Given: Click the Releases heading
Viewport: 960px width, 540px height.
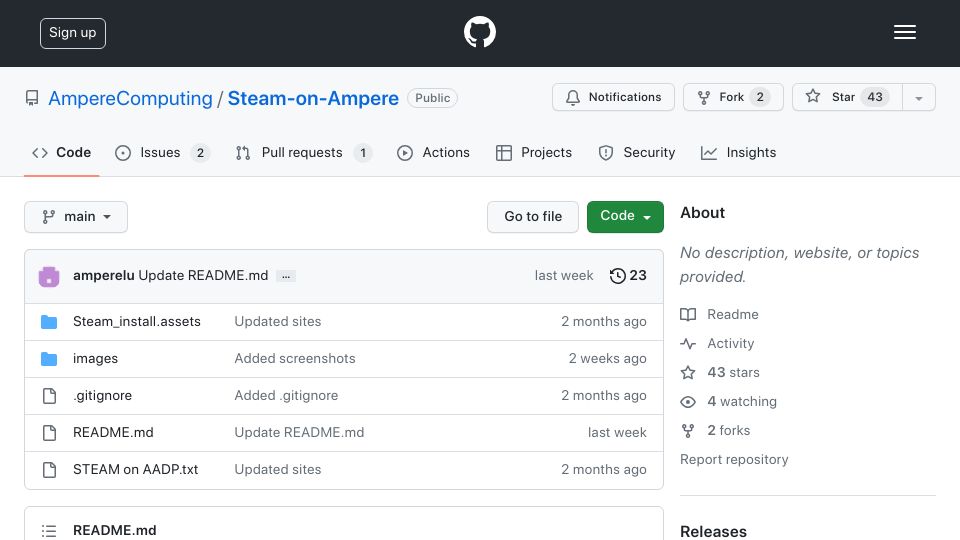Looking at the screenshot, I should (x=713, y=531).
